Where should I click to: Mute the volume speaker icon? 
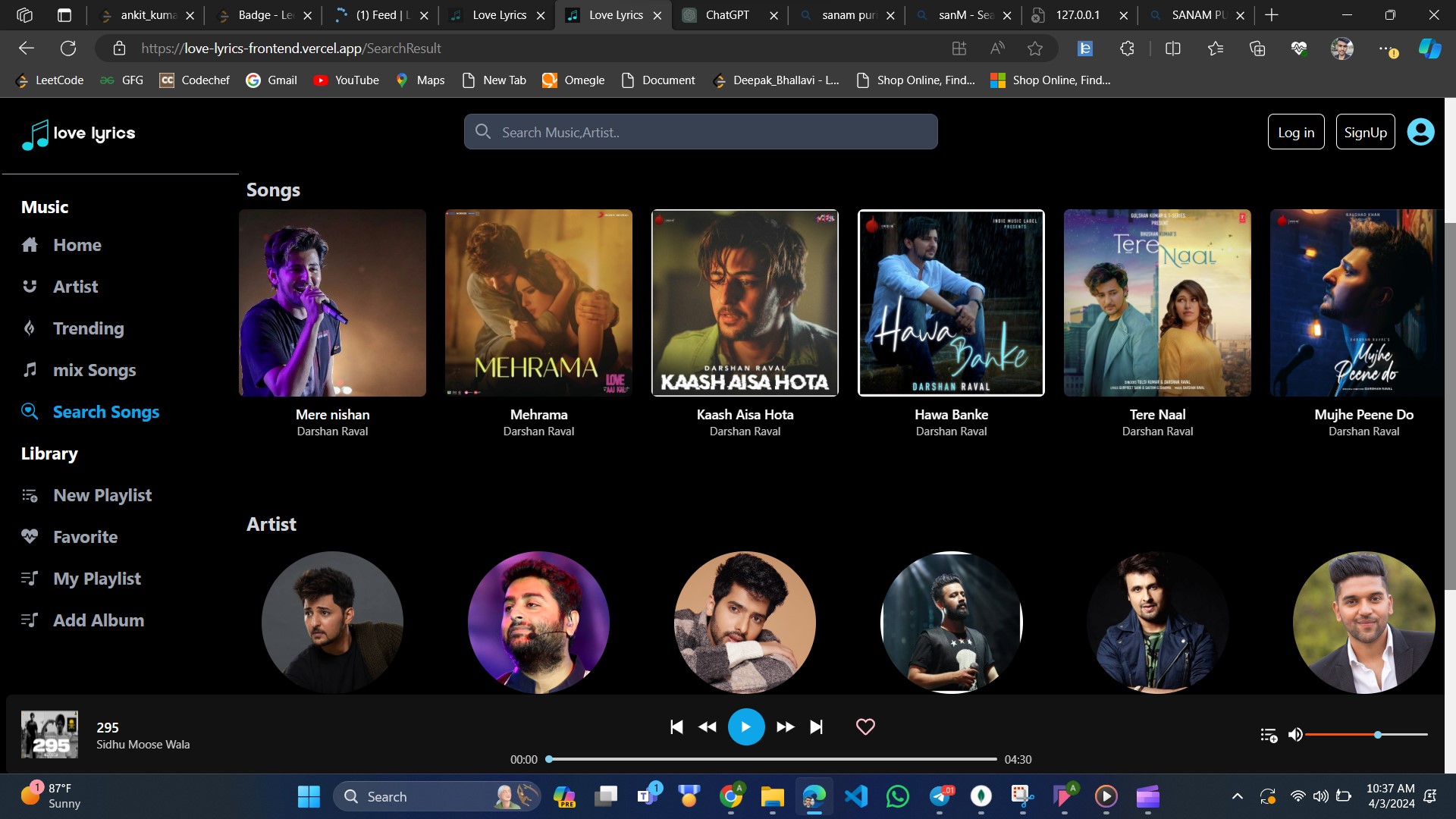pos(1295,734)
